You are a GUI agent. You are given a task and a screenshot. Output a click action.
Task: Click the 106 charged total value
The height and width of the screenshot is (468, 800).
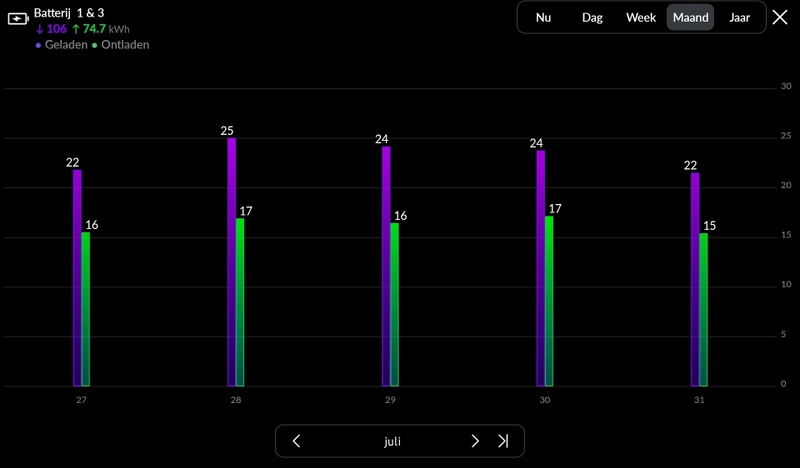point(57,29)
